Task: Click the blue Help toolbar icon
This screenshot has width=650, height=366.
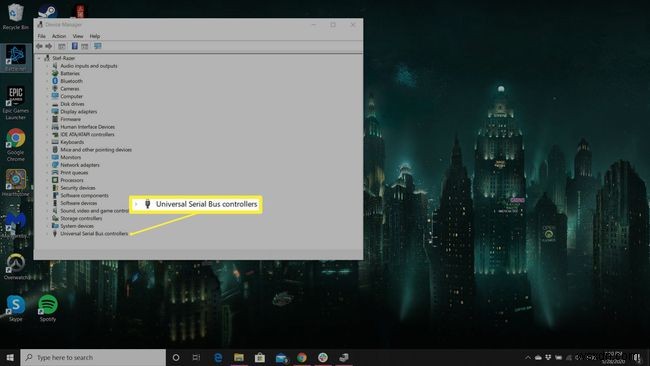Action: point(75,46)
